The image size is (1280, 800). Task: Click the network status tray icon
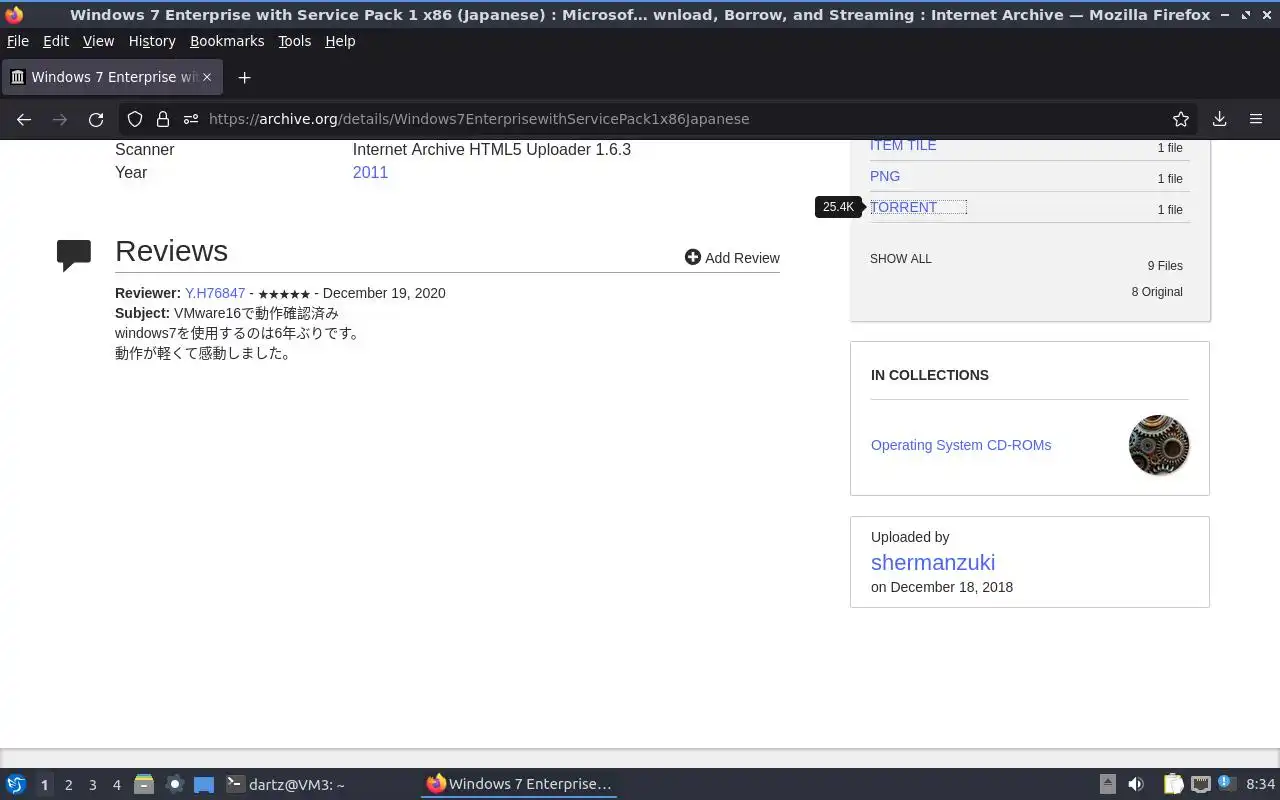[1201, 784]
